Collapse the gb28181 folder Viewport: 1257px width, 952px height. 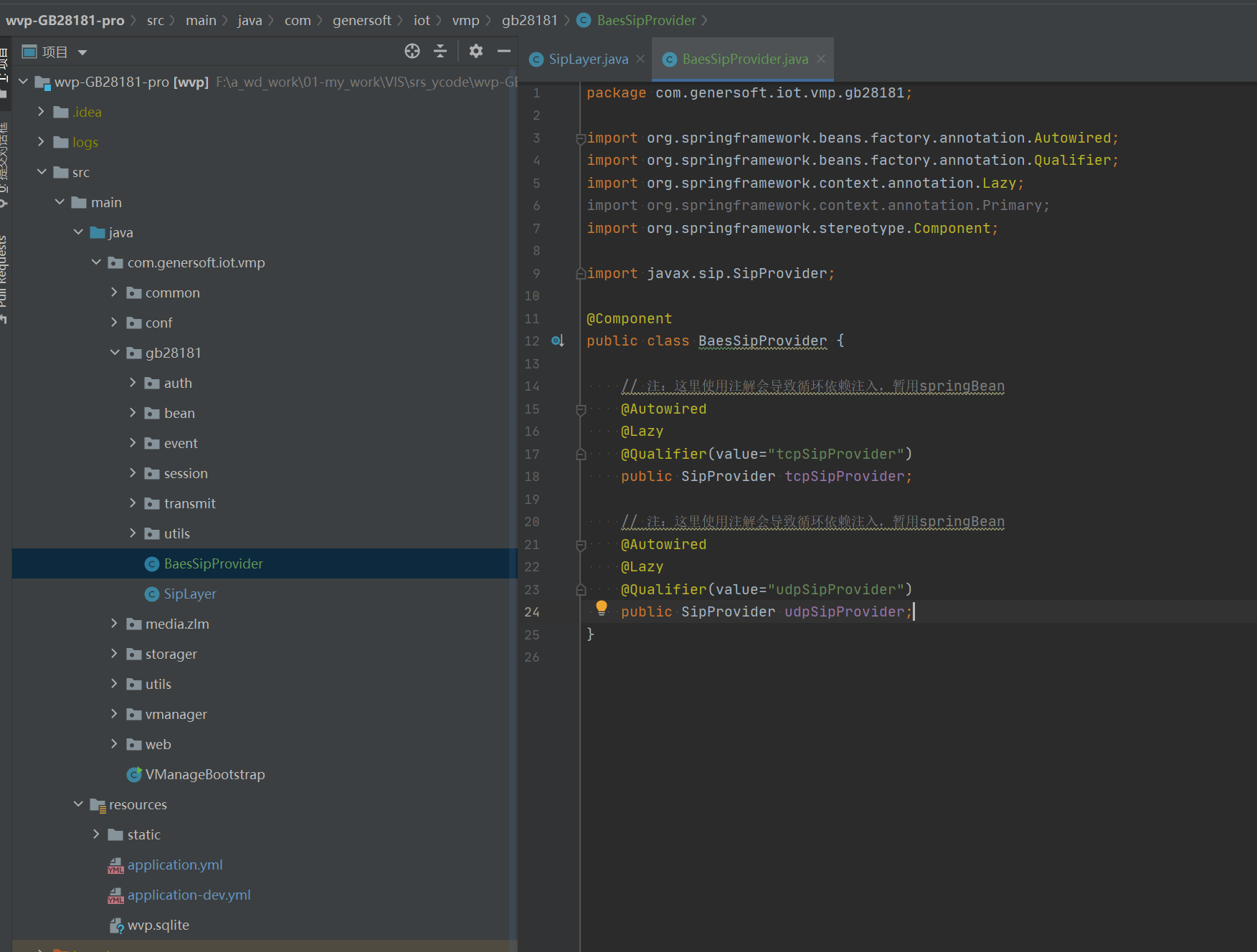pos(115,353)
